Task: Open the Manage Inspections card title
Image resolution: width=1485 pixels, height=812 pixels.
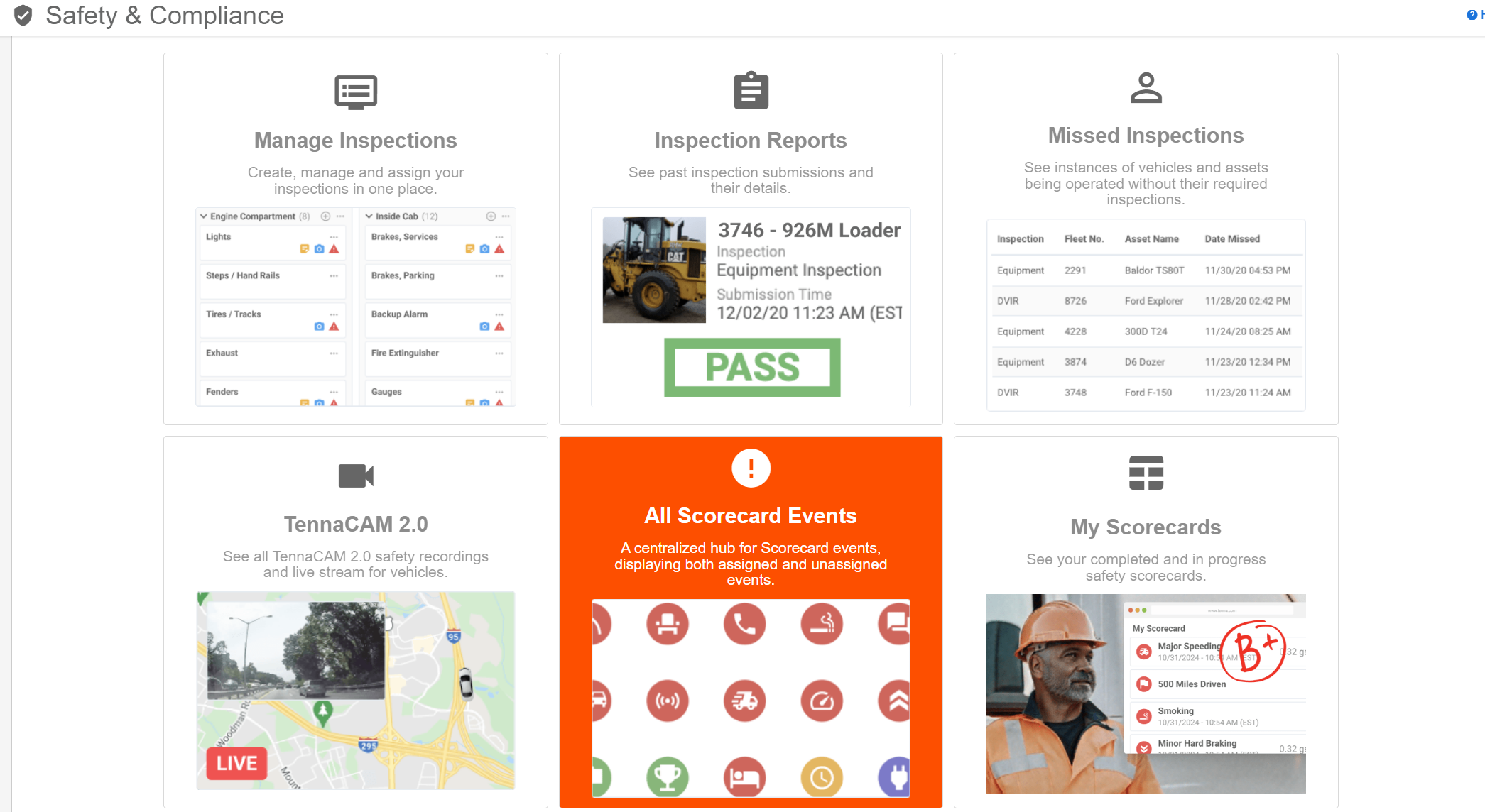Action: (356, 141)
